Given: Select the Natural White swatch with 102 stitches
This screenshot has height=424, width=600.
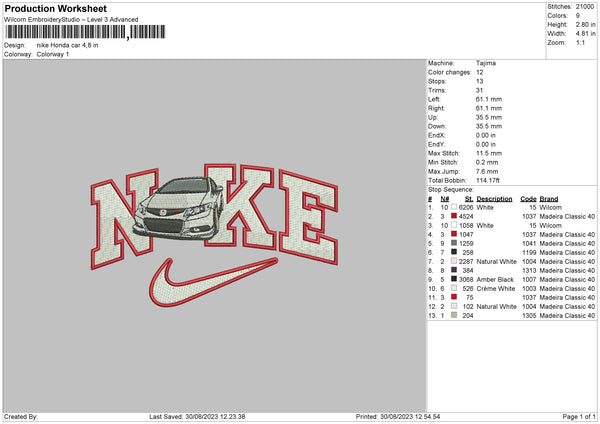Looking at the screenshot, I should tap(454, 306).
